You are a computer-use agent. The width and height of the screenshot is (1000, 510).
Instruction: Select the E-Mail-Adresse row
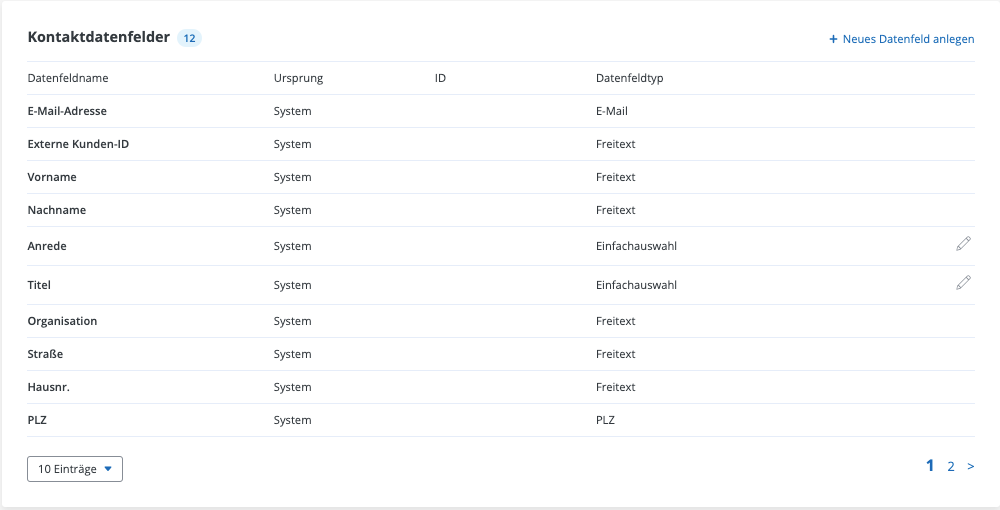(67, 111)
